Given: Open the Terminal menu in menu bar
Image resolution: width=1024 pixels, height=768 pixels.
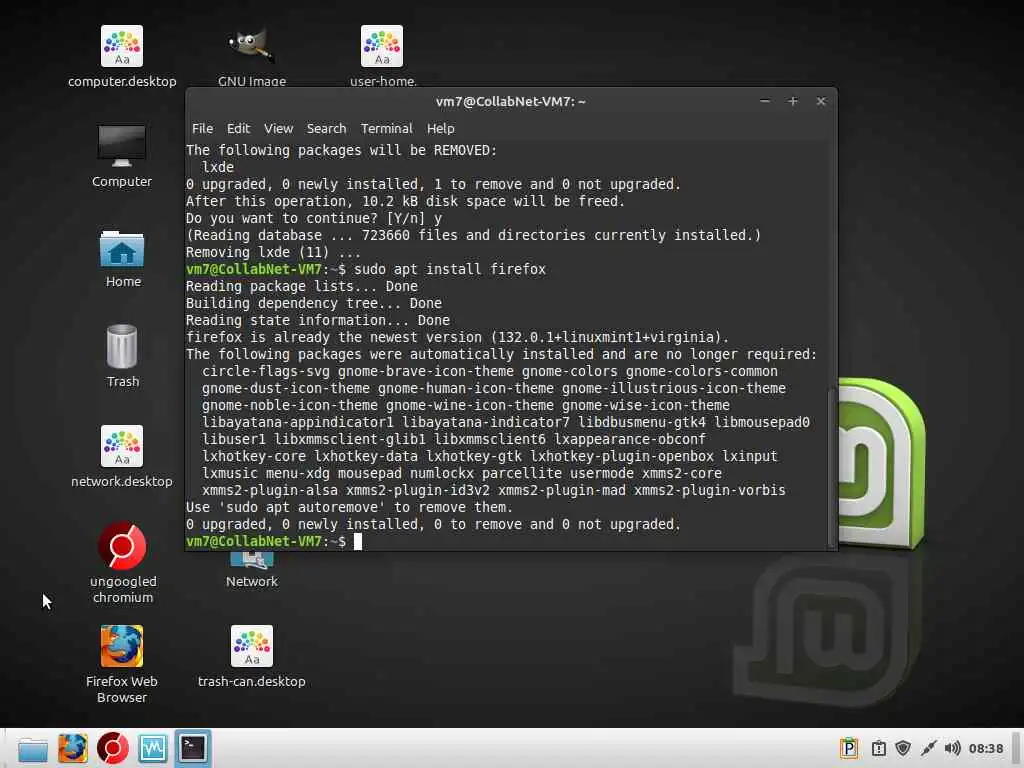Looking at the screenshot, I should 387,129.
